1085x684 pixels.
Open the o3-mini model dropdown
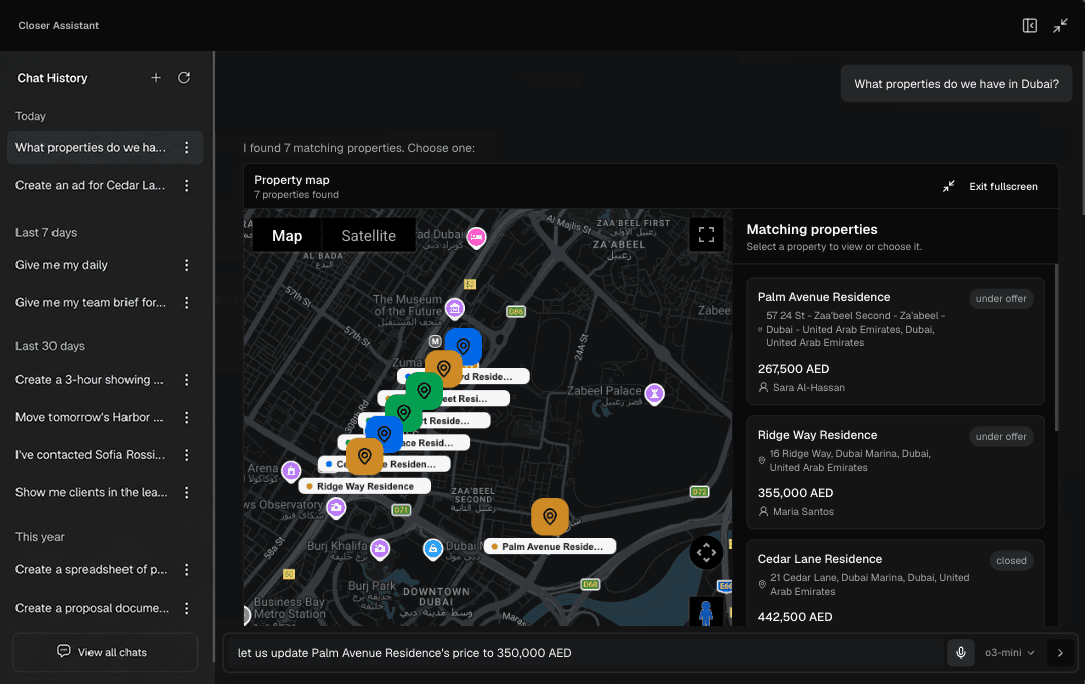[1009, 652]
